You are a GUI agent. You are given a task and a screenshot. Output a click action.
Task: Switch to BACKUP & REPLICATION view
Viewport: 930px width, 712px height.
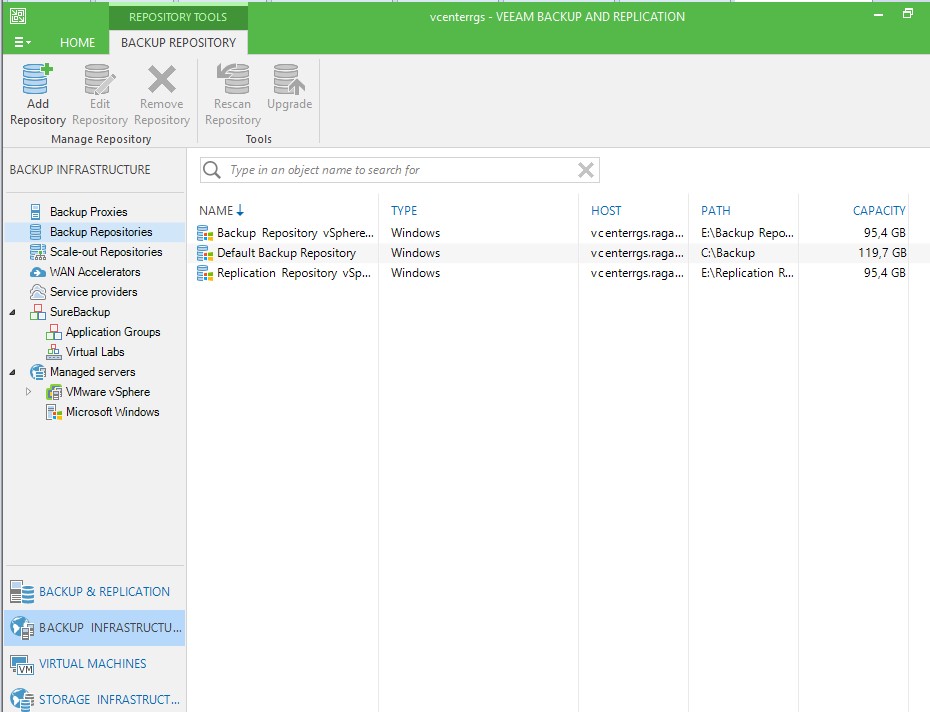tap(97, 590)
